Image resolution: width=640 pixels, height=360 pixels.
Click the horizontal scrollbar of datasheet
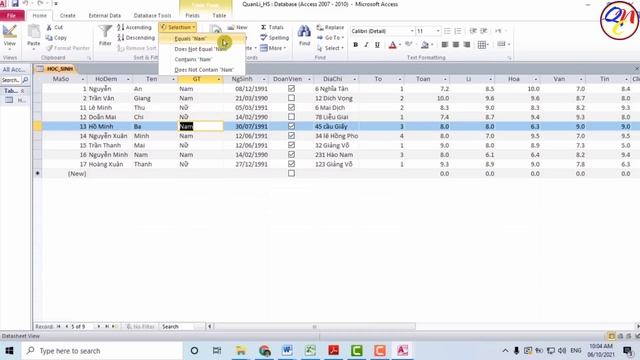click(314, 327)
